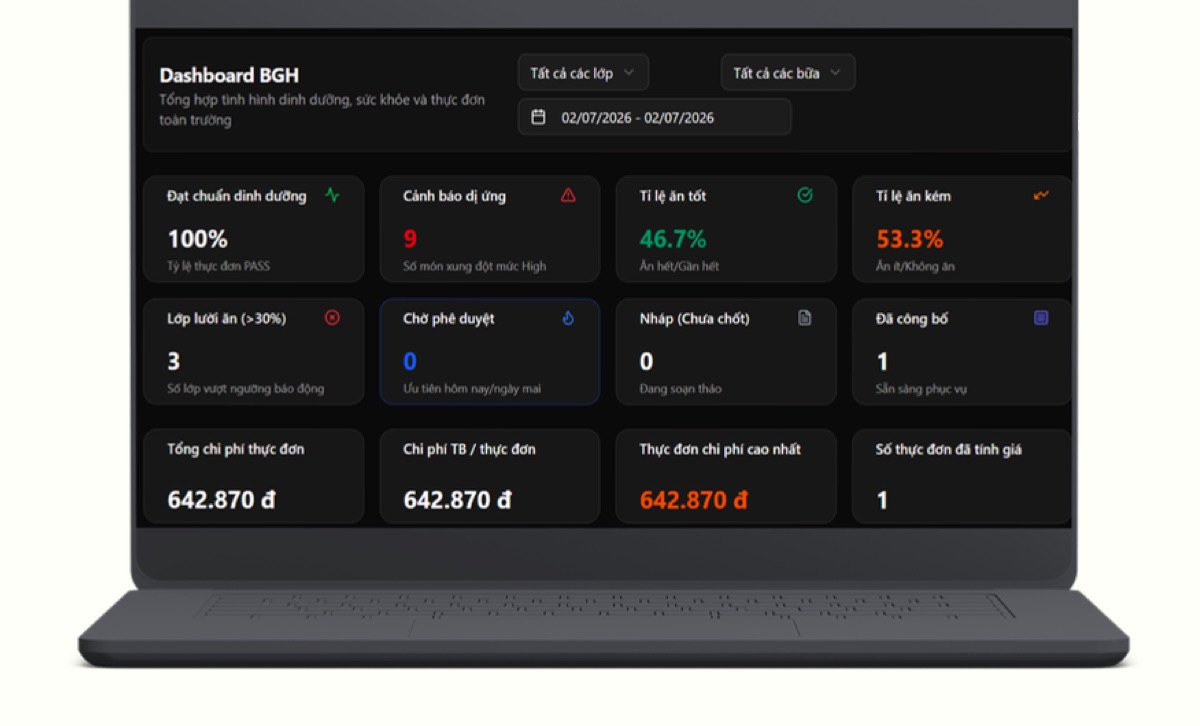Click the Tỷ lệ thực đơn PASS caption
This screenshot has width=1200, height=726.
click(x=218, y=267)
